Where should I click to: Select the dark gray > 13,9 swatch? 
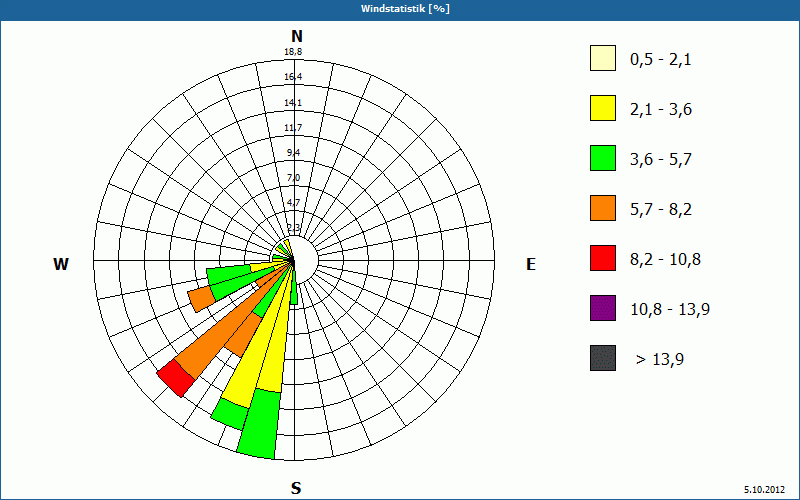[603, 358]
